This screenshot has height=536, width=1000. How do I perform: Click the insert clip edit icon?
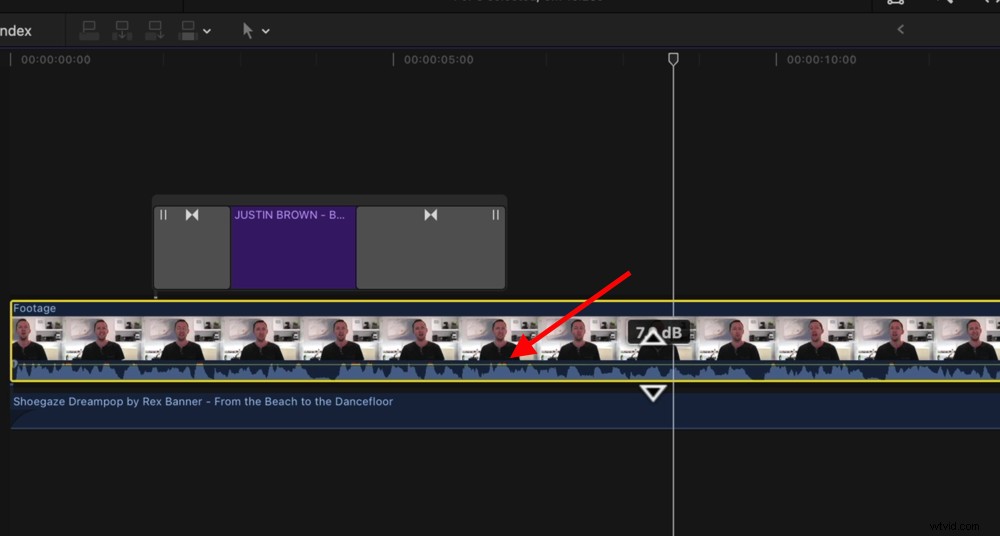[x=122, y=30]
